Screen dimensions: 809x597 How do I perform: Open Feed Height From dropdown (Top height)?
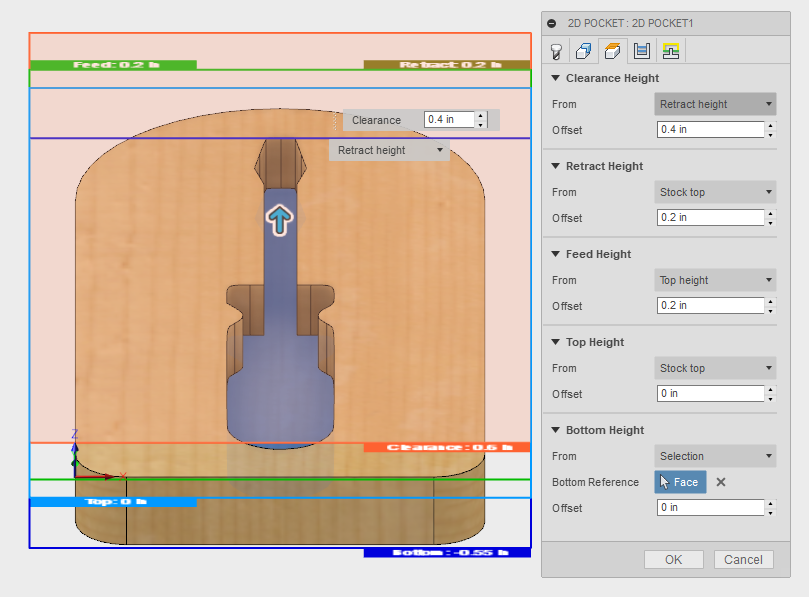coord(715,280)
